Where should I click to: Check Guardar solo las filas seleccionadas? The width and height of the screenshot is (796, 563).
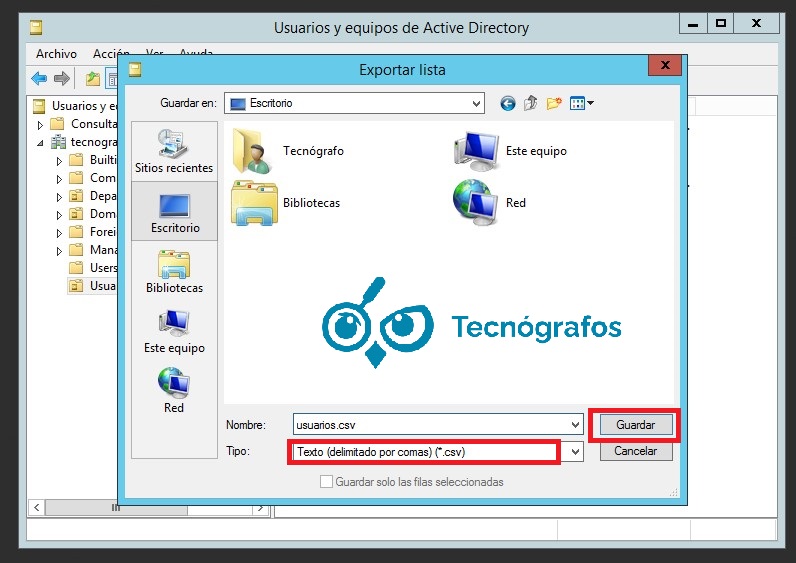coord(326,482)
